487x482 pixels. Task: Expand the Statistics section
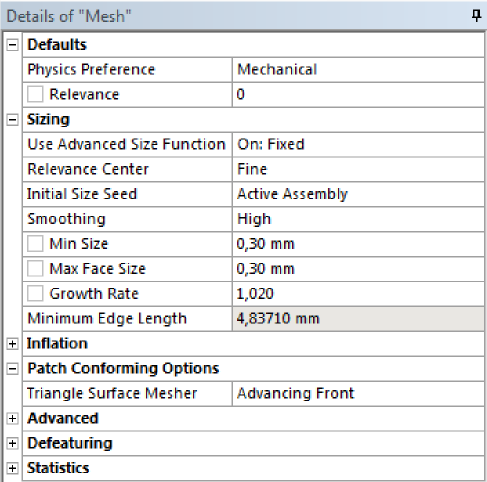(x=12, y=468)
